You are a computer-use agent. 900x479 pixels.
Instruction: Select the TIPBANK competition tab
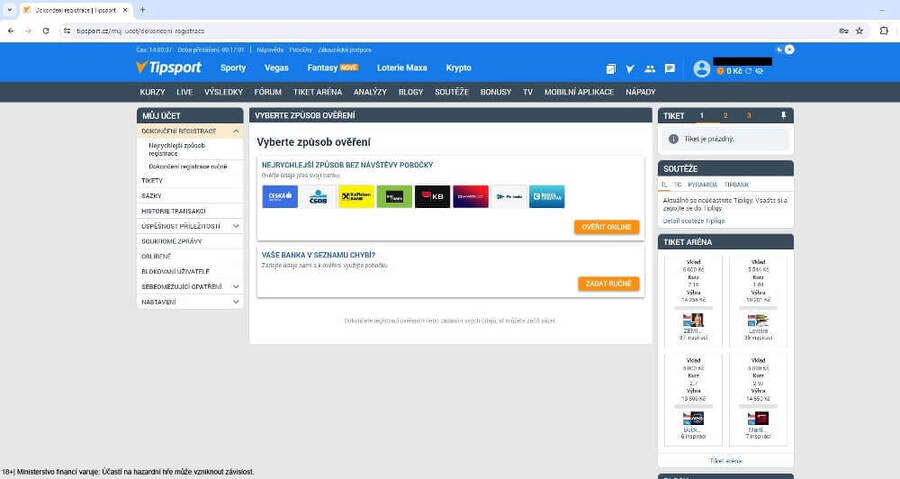(x=736, y=185)
